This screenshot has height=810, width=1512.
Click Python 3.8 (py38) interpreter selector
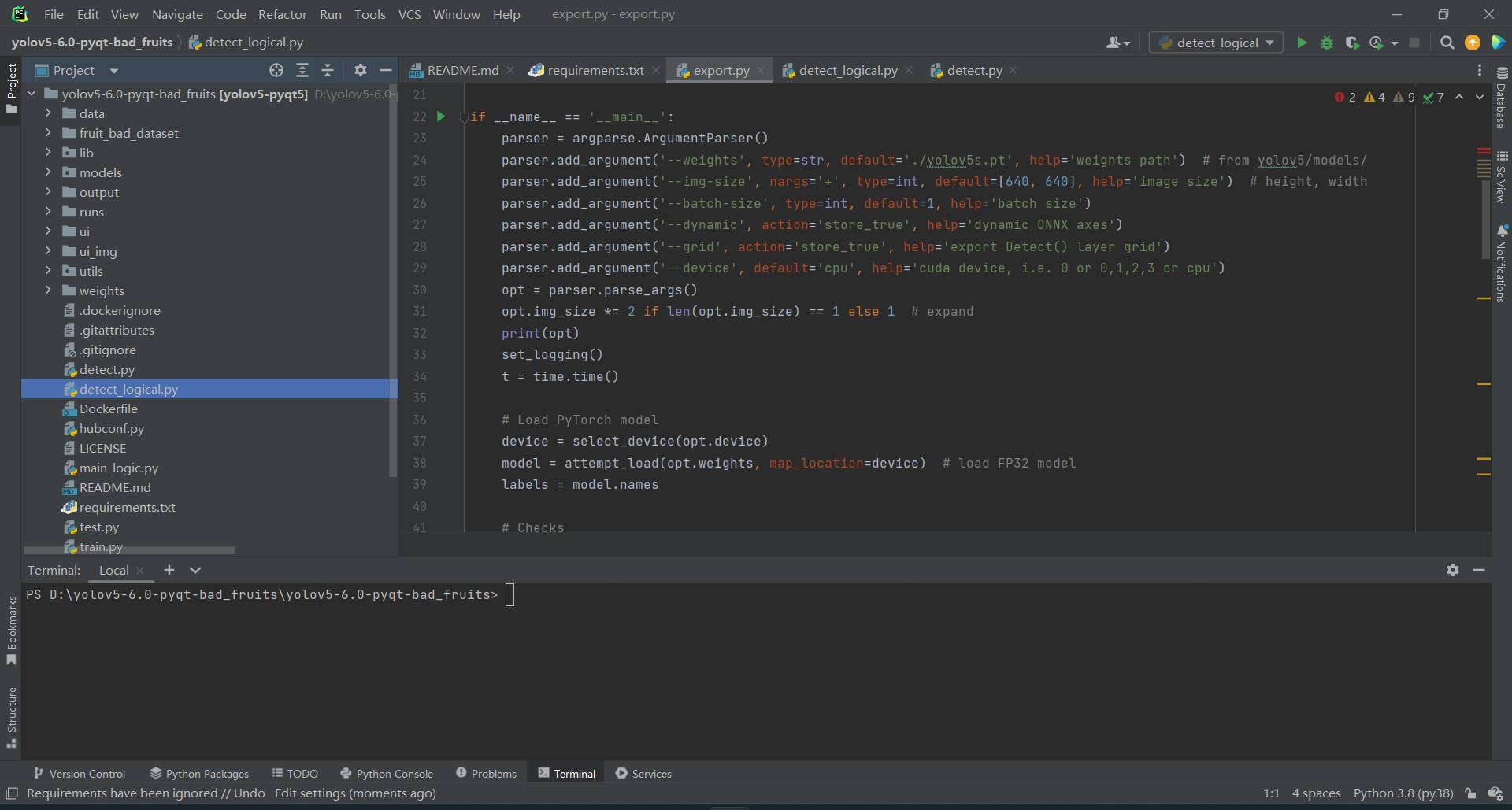point(1403,793)
